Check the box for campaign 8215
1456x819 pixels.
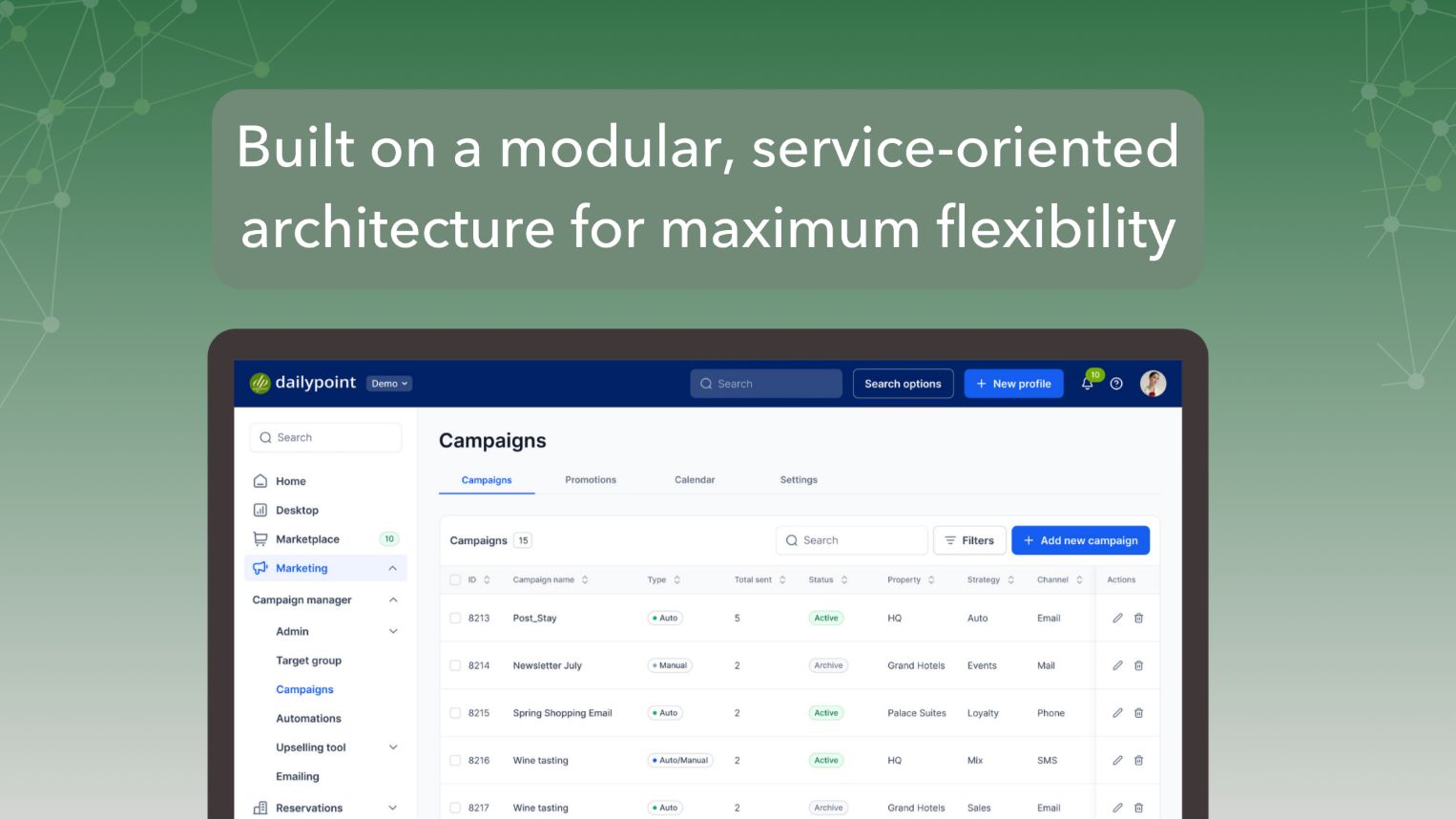pos(455,713)
